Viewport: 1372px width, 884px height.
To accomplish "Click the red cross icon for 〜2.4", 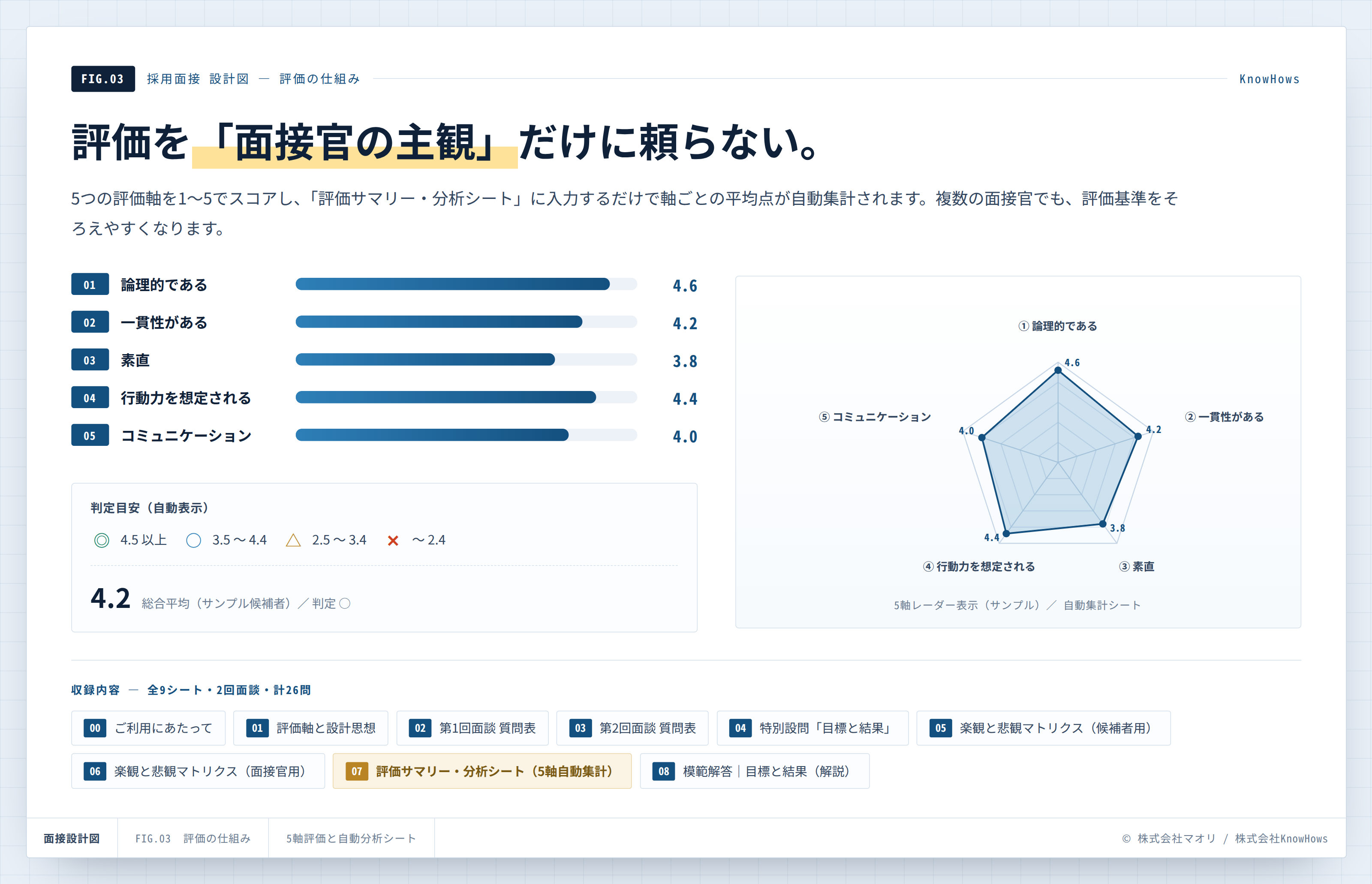I will (393, 540).
